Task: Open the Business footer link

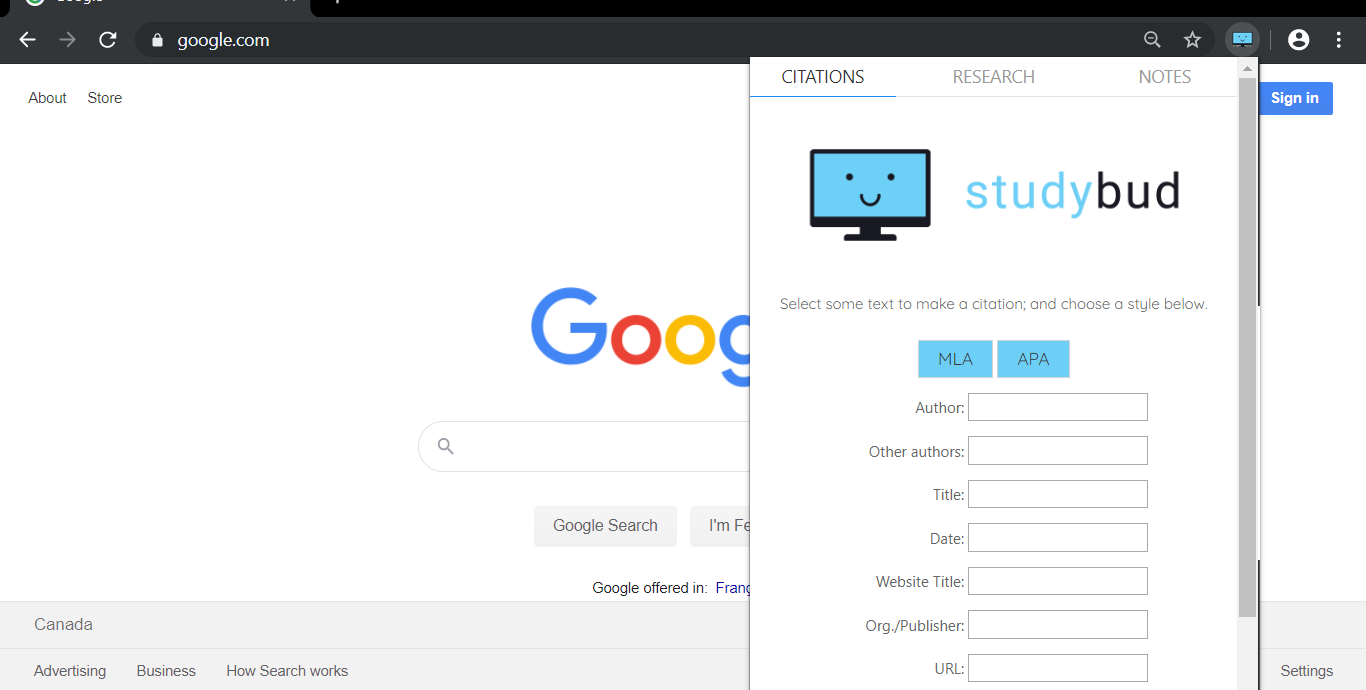Action: point(166,671)
